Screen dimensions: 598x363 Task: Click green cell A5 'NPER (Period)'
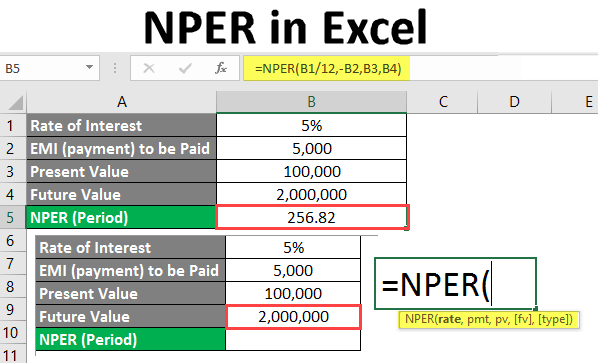pos(121,217)
